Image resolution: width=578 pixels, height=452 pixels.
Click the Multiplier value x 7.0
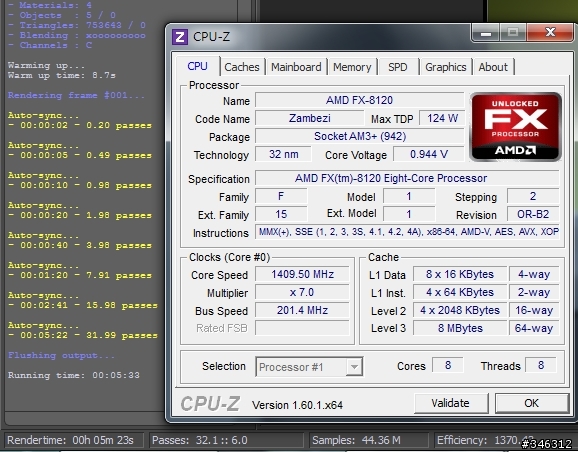coord(302,292)
